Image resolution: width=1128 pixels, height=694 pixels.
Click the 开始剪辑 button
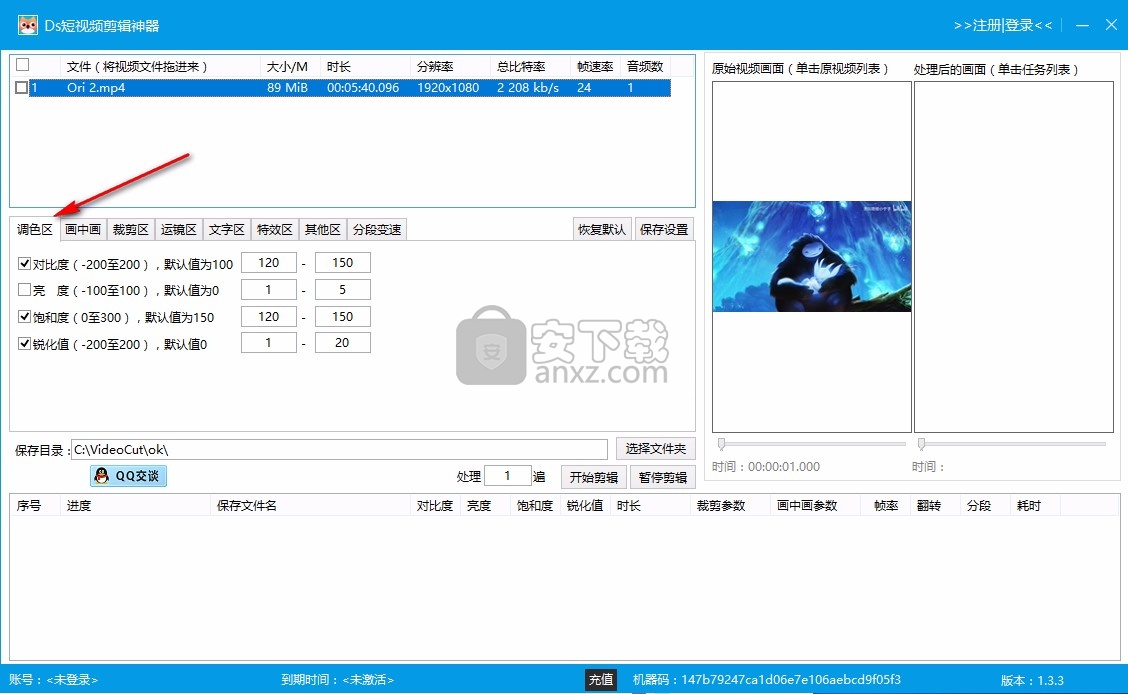593,477
